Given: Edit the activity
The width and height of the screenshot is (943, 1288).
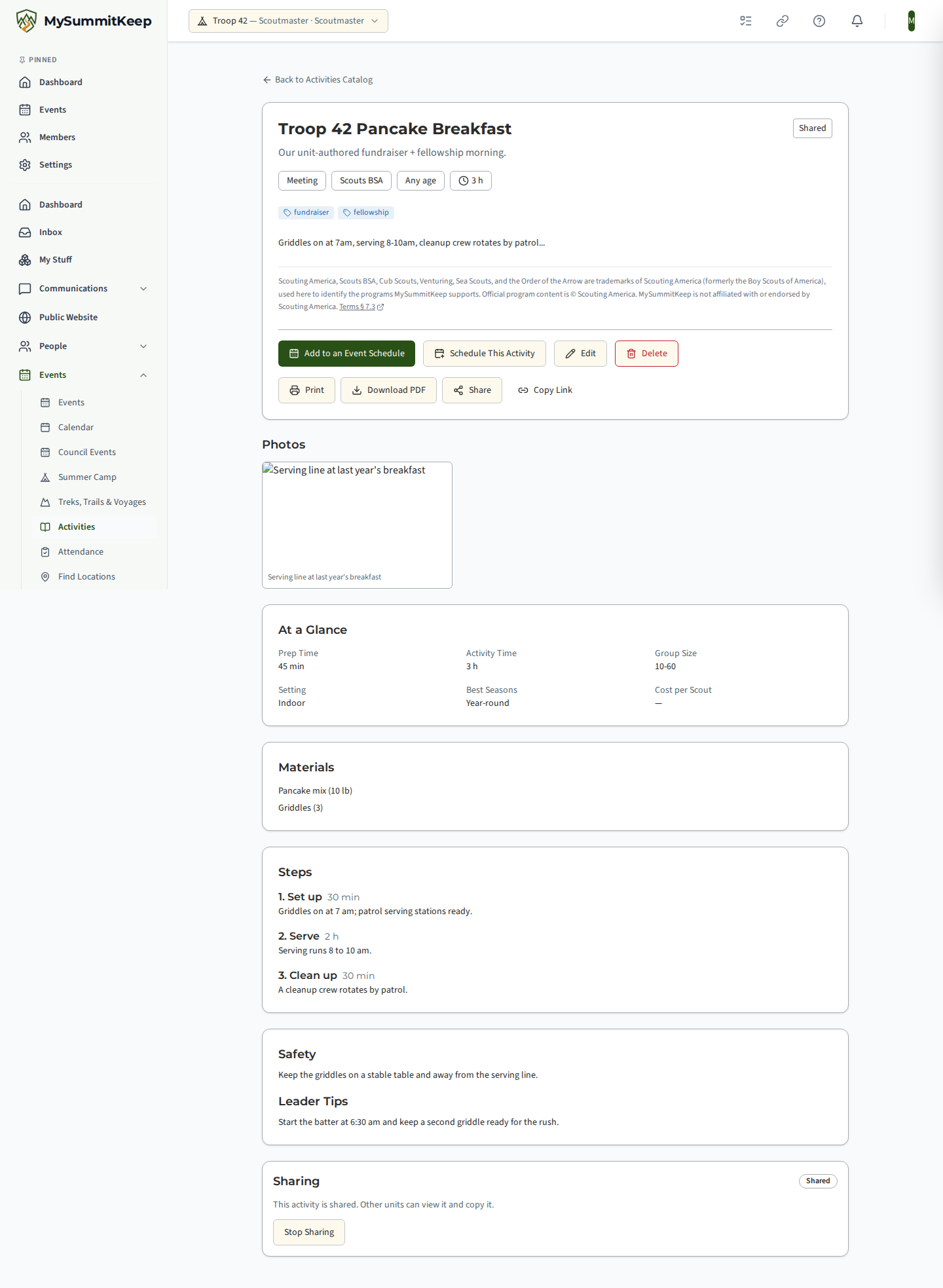Looking at the screenshot, I should [x=580, y=354].
